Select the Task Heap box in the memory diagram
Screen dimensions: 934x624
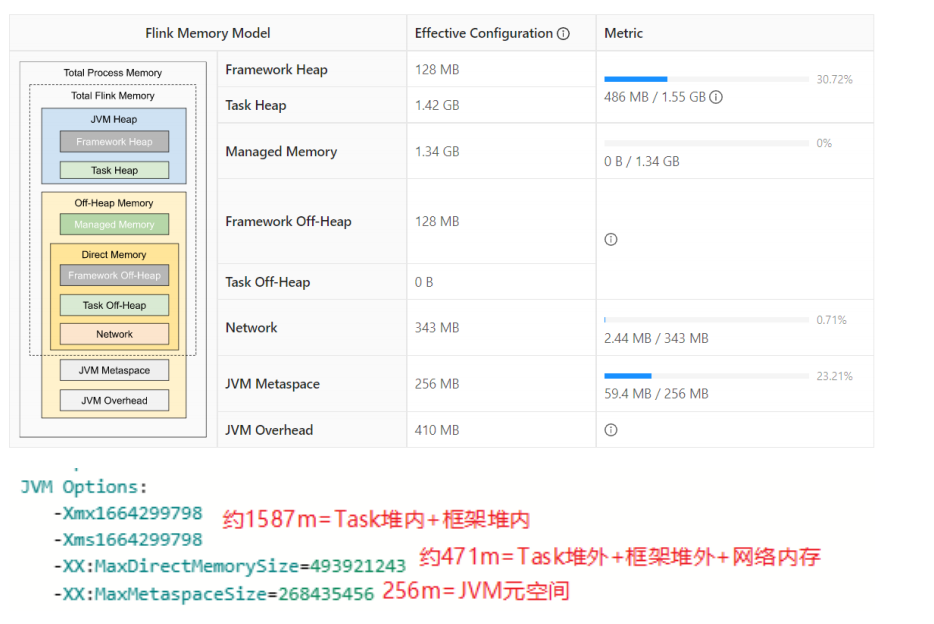pyautogui.click(x=114, y=171)
